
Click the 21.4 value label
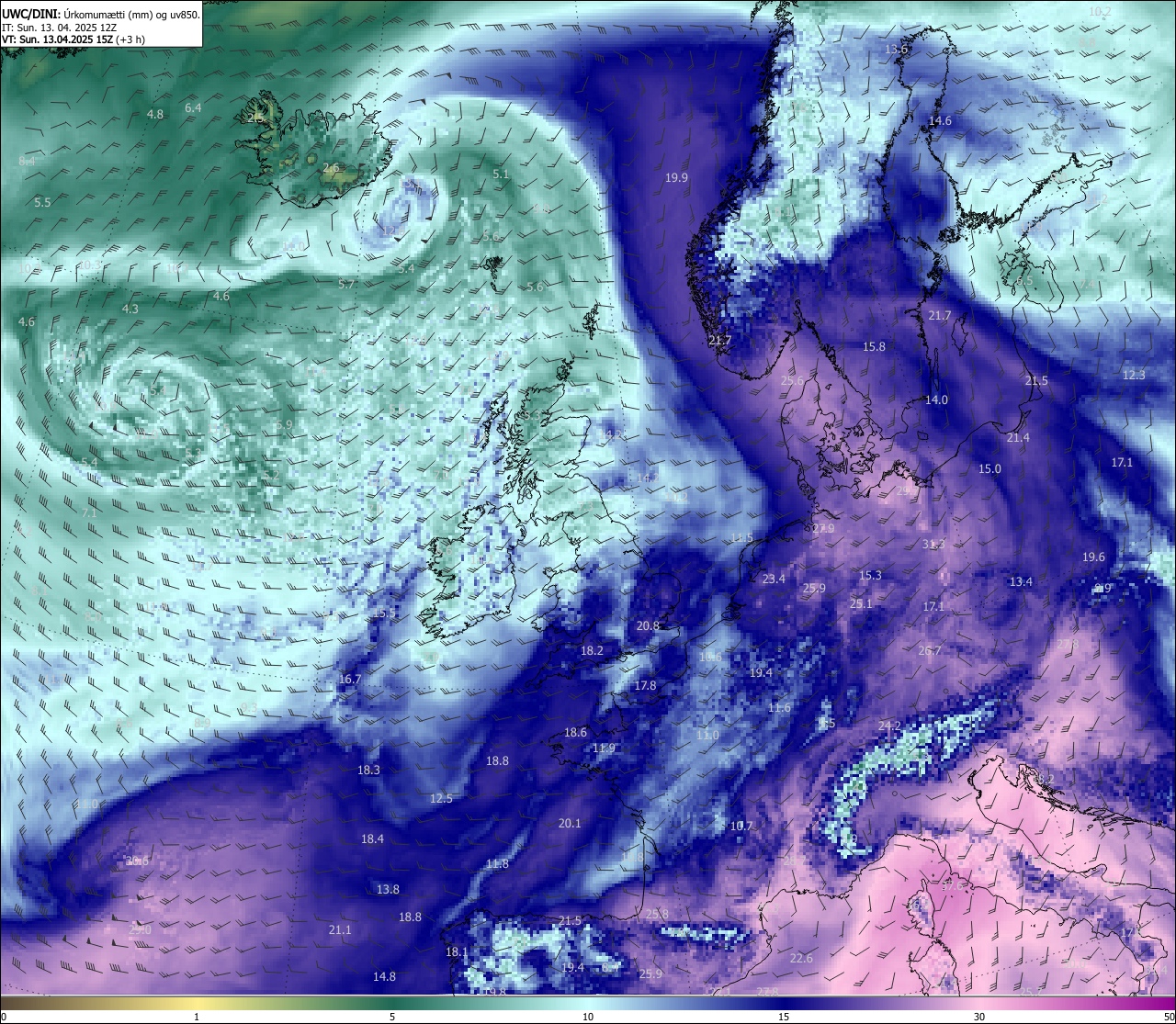tap(1018, 437)
